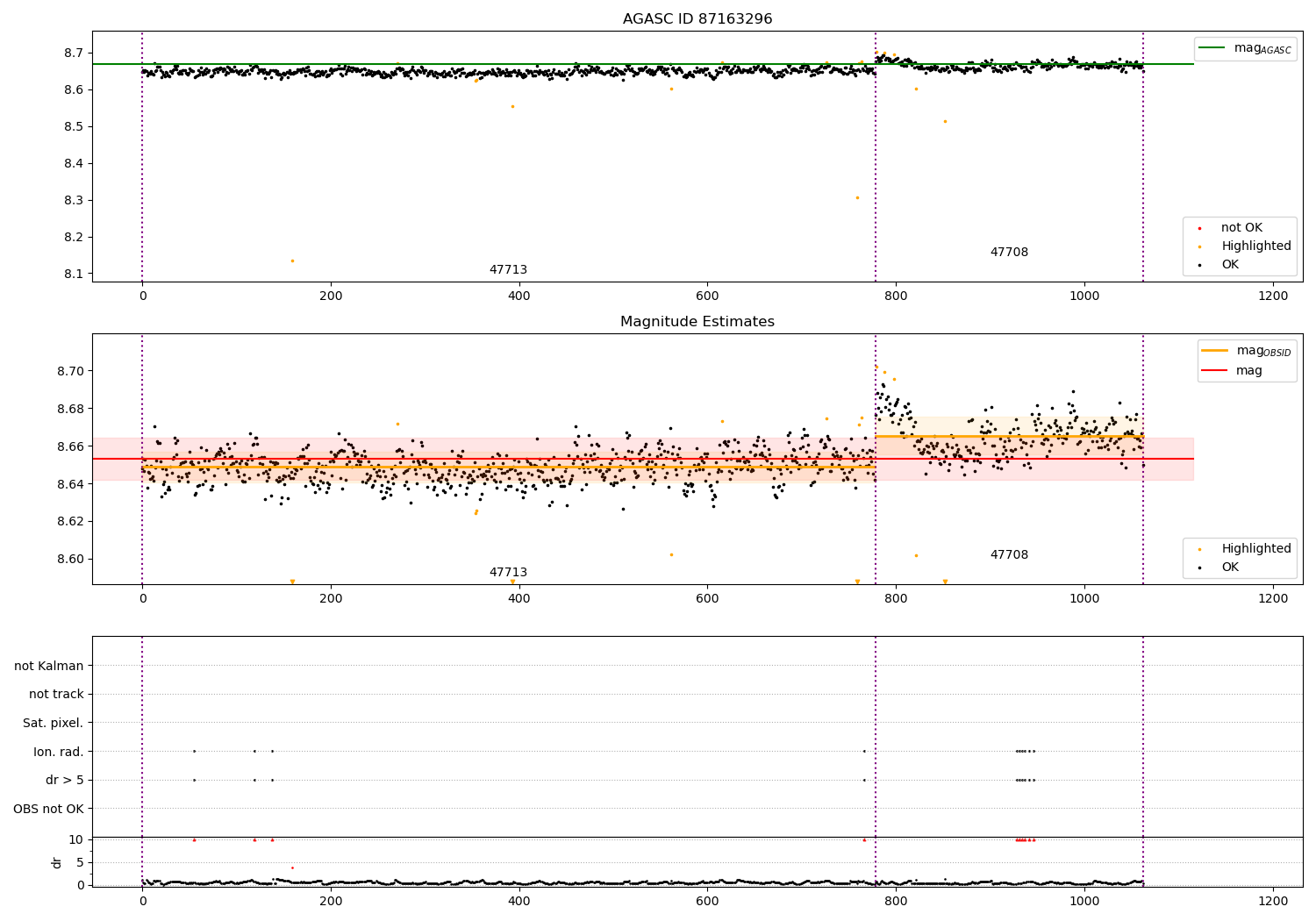Click the '47713' observation label in the top plot

click(x=508, y=270)
